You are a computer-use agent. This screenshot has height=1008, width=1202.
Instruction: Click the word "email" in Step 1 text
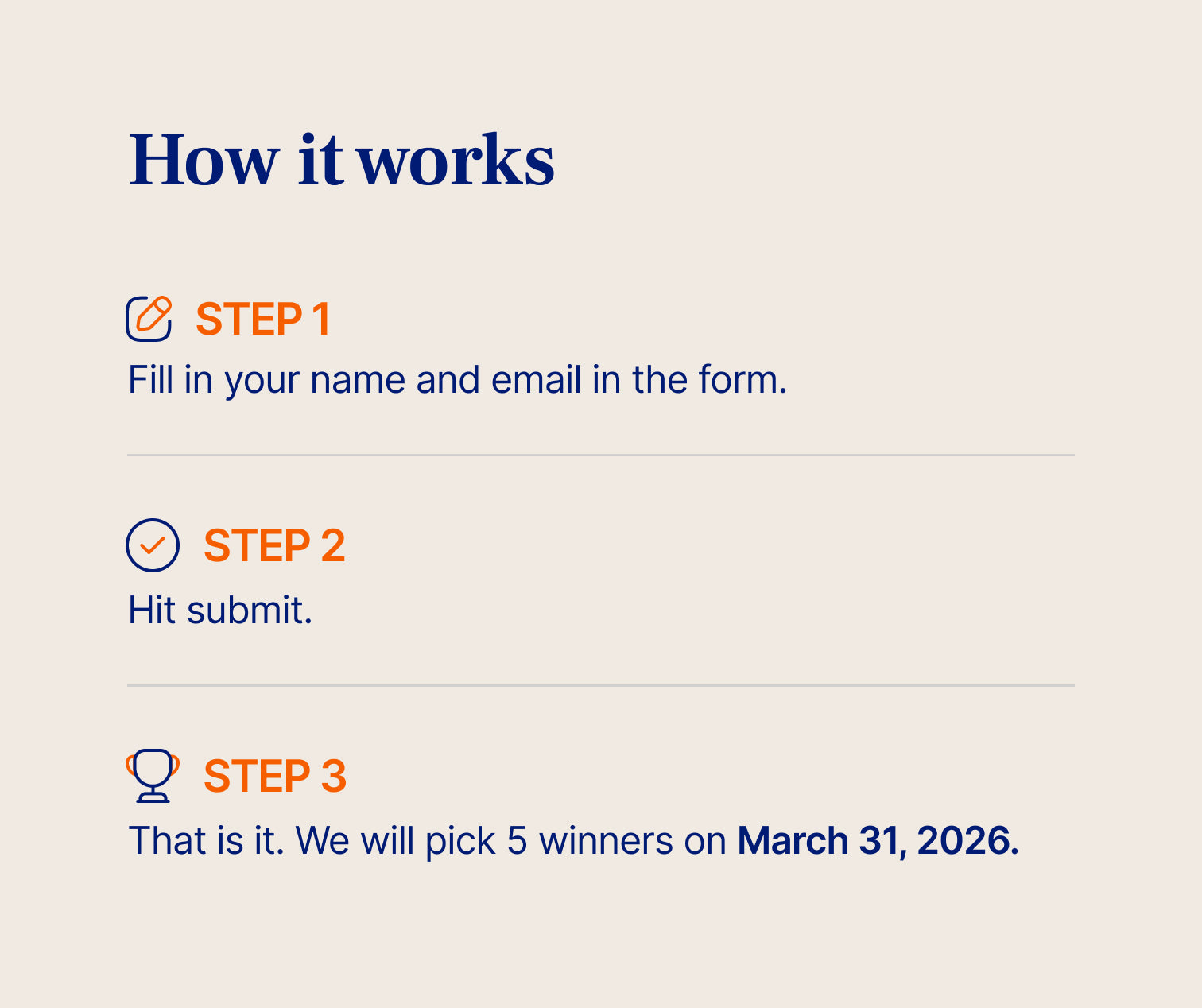536,380
